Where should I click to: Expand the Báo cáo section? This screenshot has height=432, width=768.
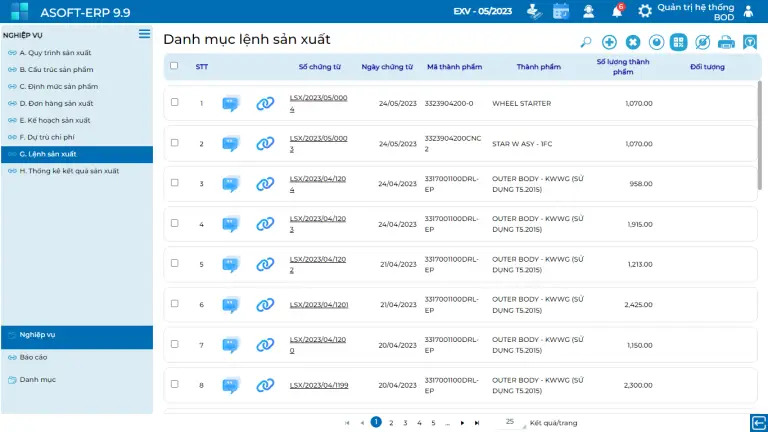pos(33,357)
